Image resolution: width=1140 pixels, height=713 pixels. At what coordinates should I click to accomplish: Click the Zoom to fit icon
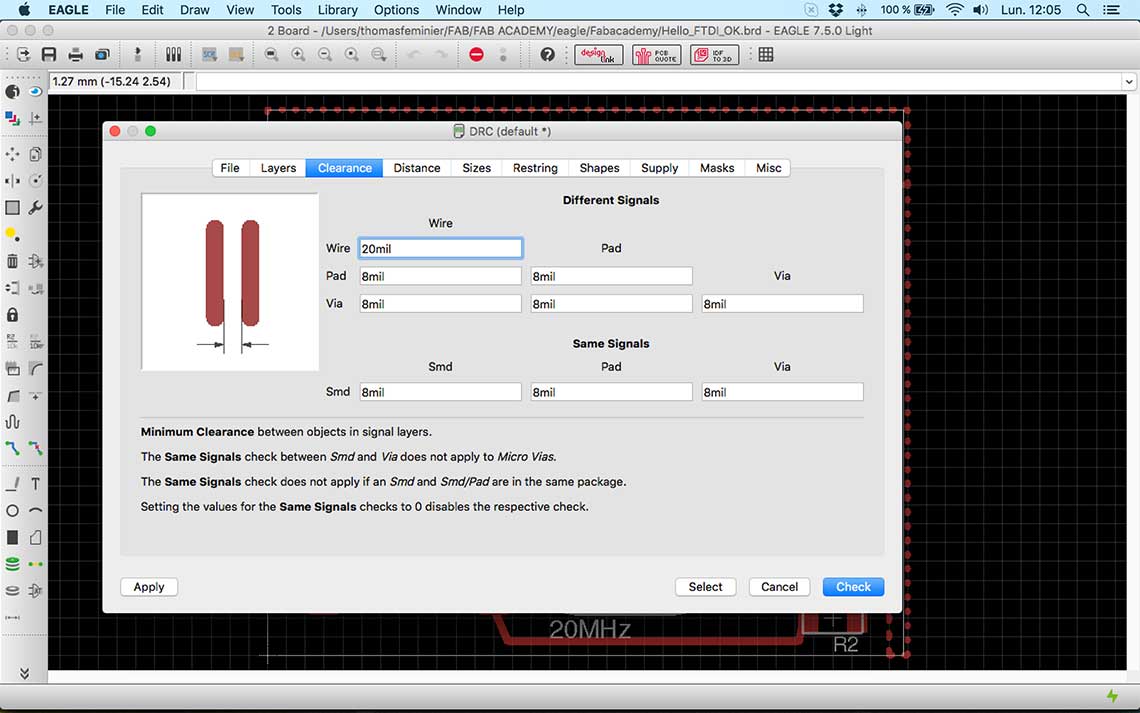(271, 55)
